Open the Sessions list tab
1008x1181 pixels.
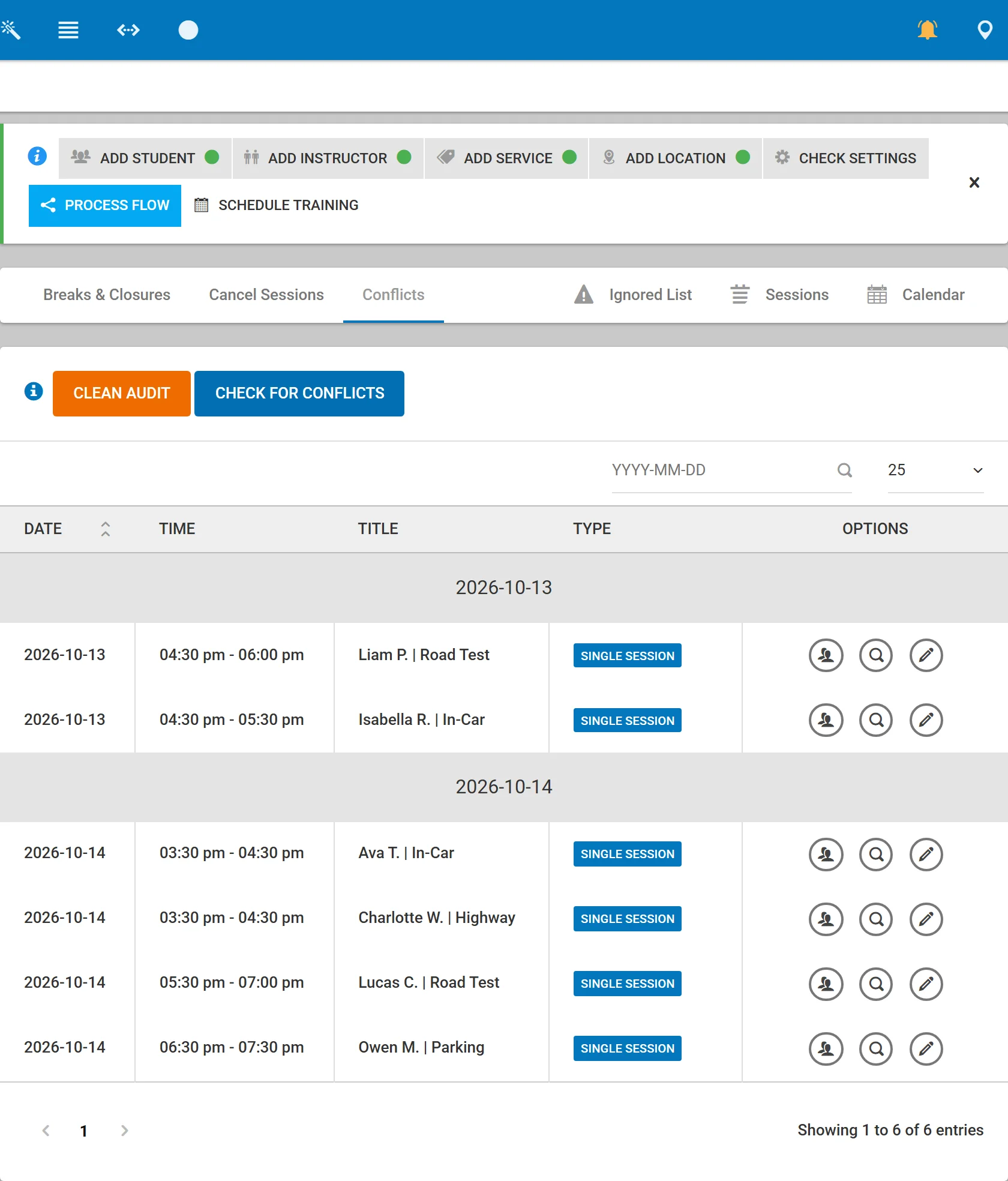coord(780,295)
